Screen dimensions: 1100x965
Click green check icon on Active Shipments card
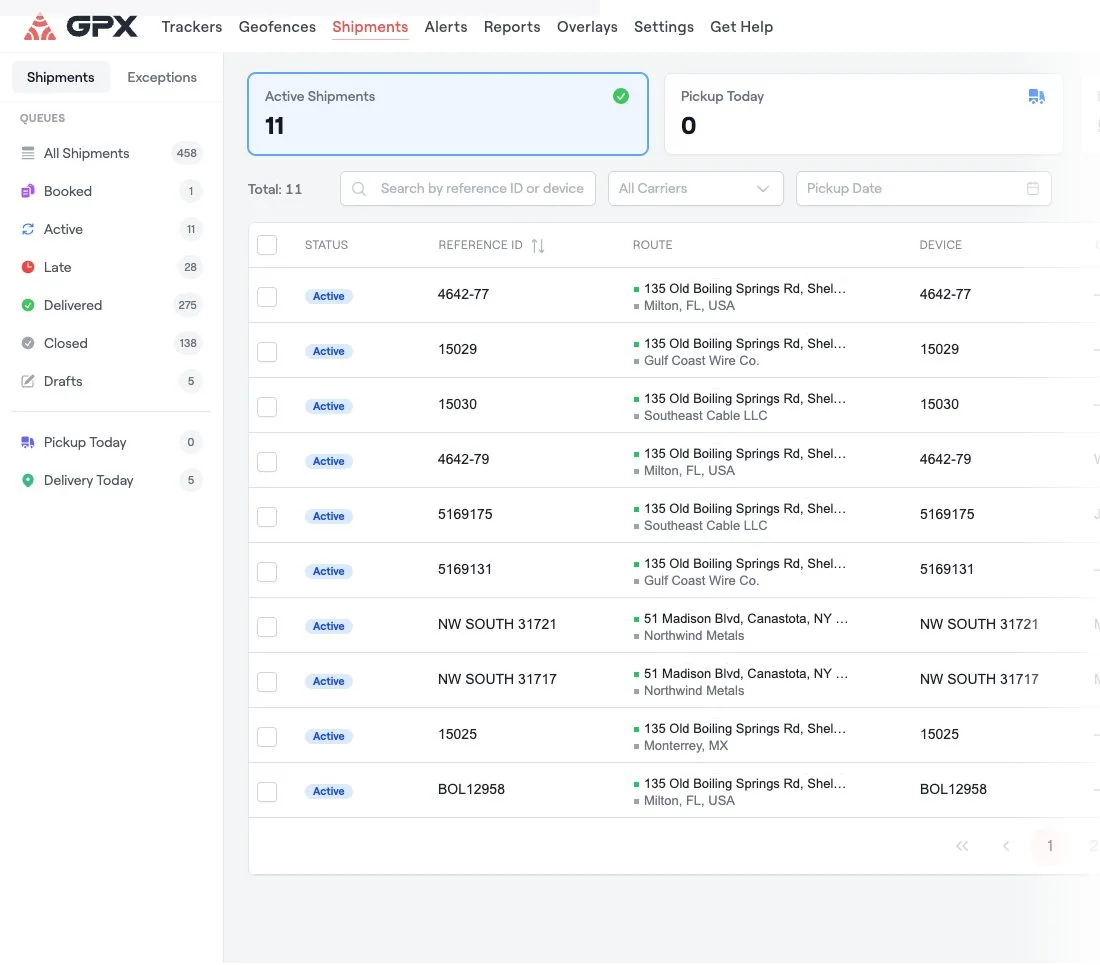pos(621,96)
